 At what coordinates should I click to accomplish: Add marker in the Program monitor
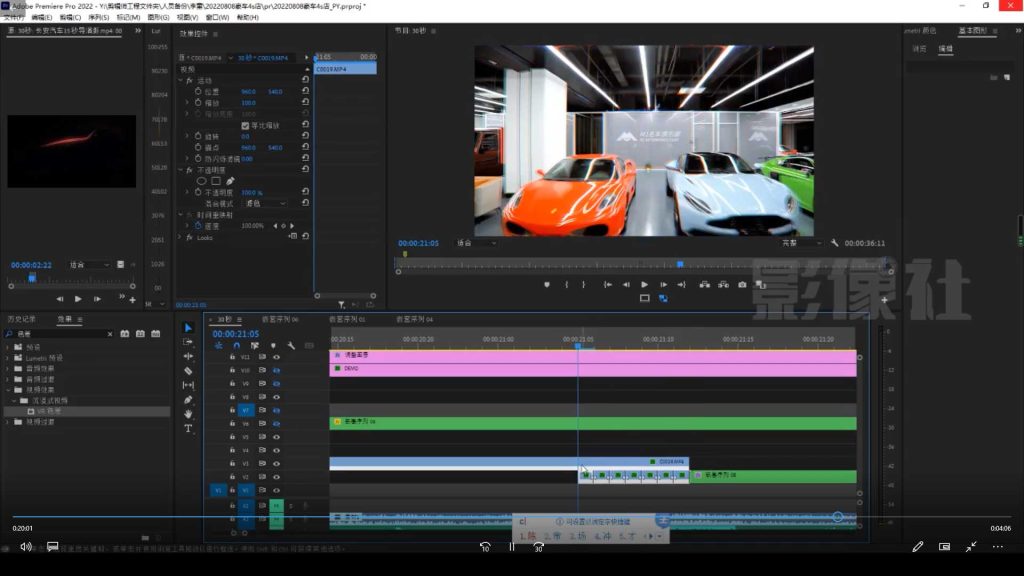547,285
